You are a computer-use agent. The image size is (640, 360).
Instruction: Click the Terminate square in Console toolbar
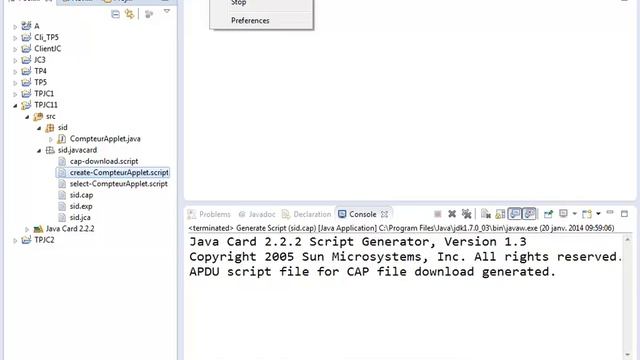click(438, 214)
